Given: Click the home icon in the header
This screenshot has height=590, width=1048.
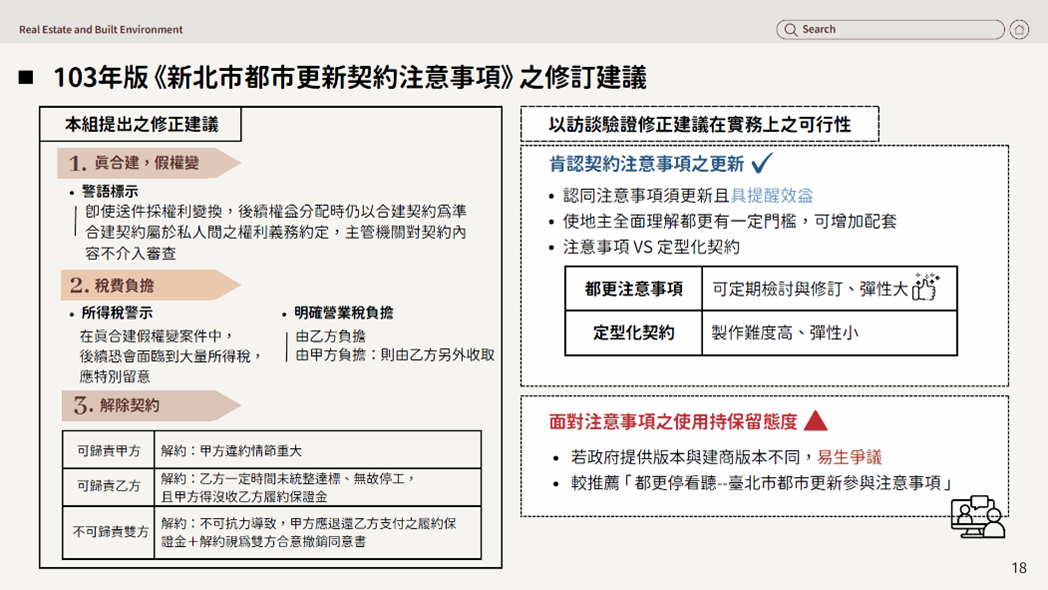Looking at the screenshot, I should (1018, 30).
